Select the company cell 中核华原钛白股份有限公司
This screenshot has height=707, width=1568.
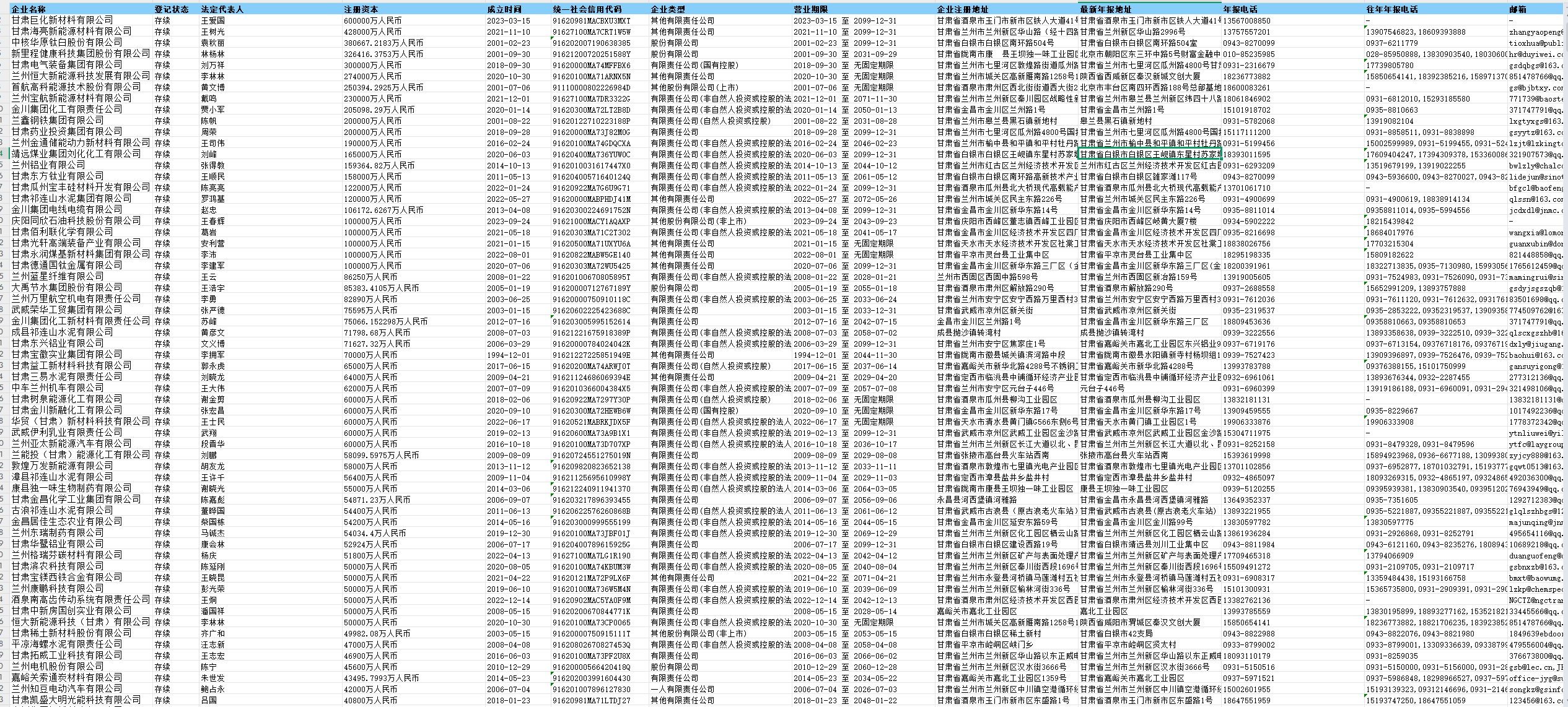click(67, 43)
